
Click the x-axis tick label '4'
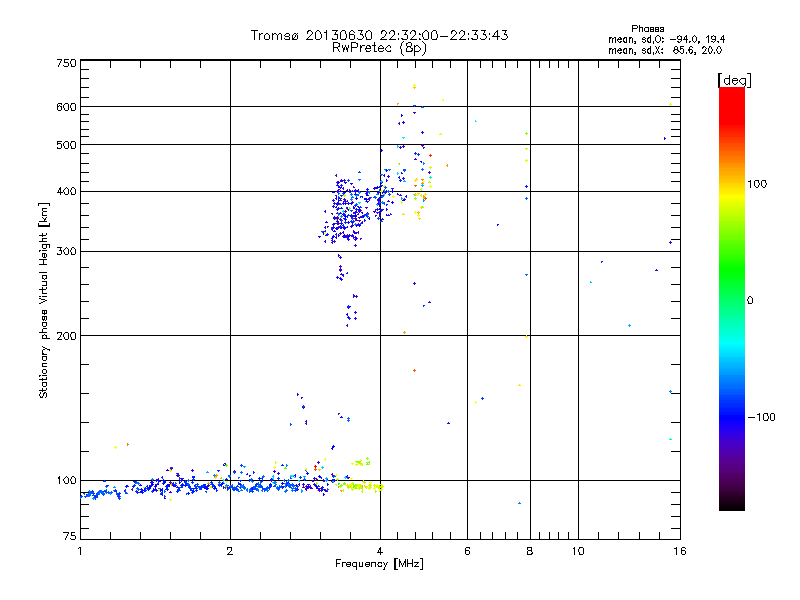(x=380, y=551)
